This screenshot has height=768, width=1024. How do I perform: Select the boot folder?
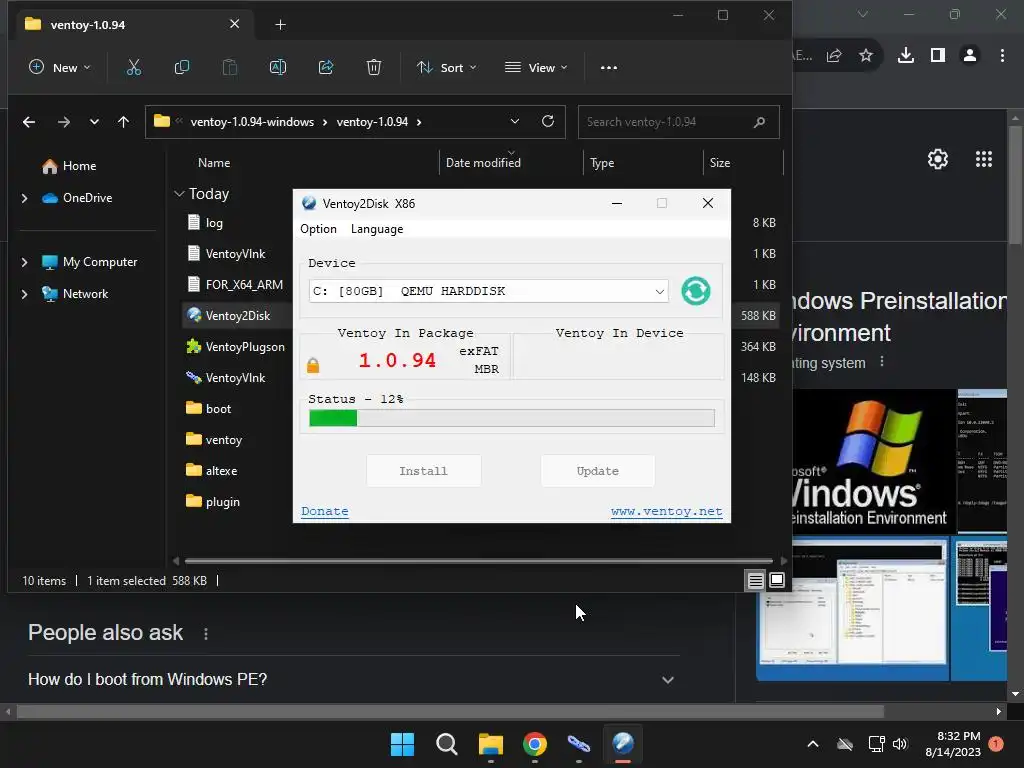209,409
